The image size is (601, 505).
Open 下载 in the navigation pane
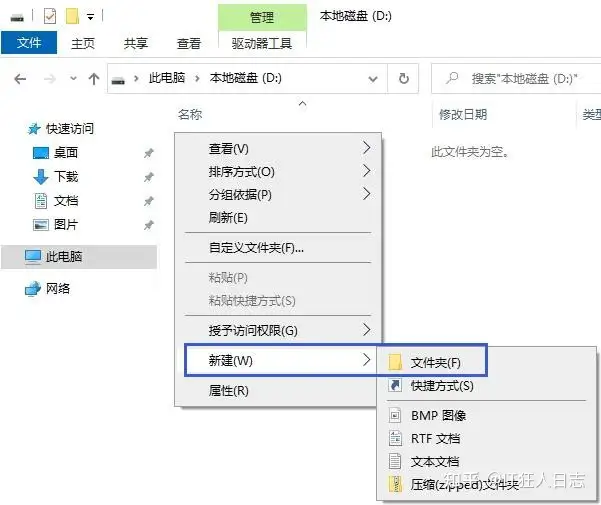56,177
